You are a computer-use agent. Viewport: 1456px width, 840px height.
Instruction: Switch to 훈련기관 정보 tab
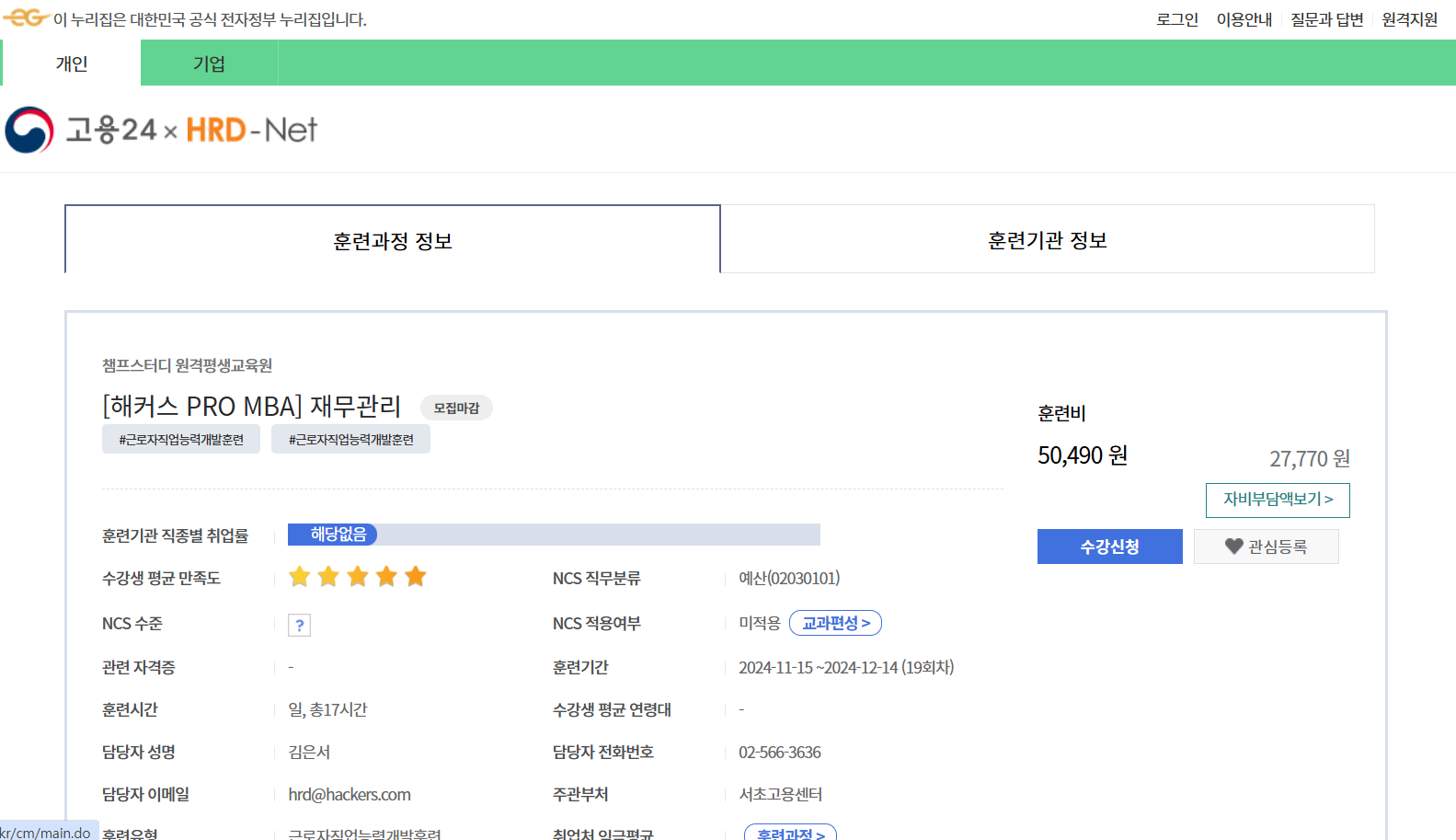coord(1048,240)
